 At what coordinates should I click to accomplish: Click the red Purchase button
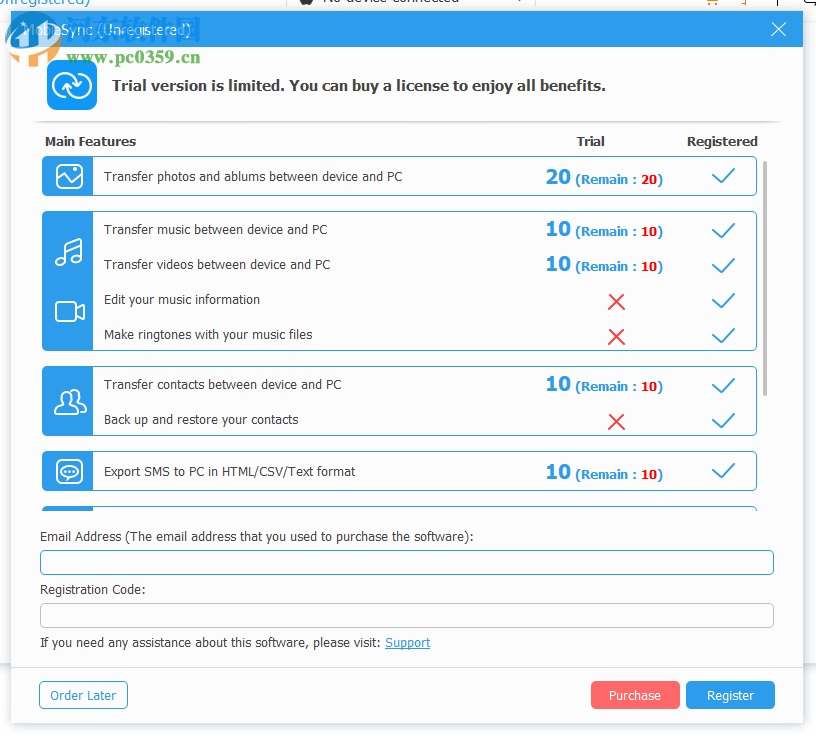[635, 695]
